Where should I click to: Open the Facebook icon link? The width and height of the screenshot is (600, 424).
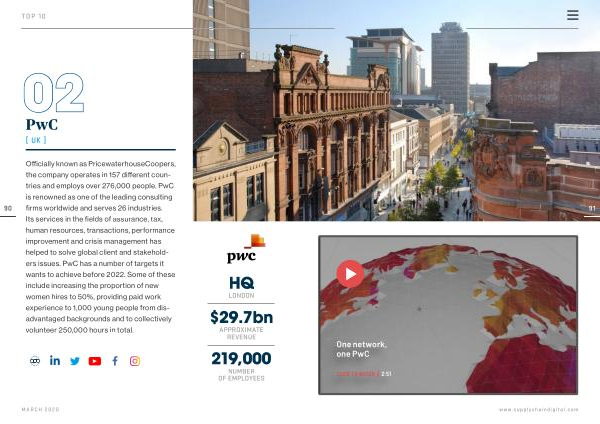(115, 361)
